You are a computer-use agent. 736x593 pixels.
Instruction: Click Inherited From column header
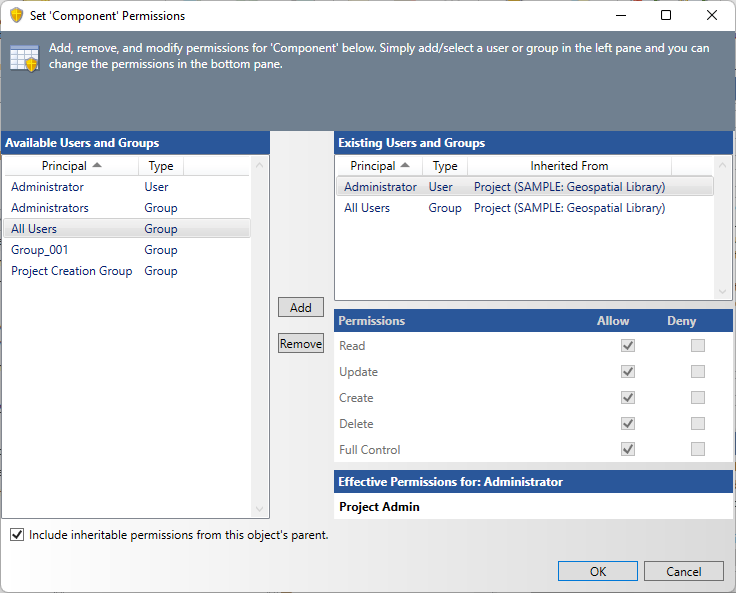click(x=569, y=166)
